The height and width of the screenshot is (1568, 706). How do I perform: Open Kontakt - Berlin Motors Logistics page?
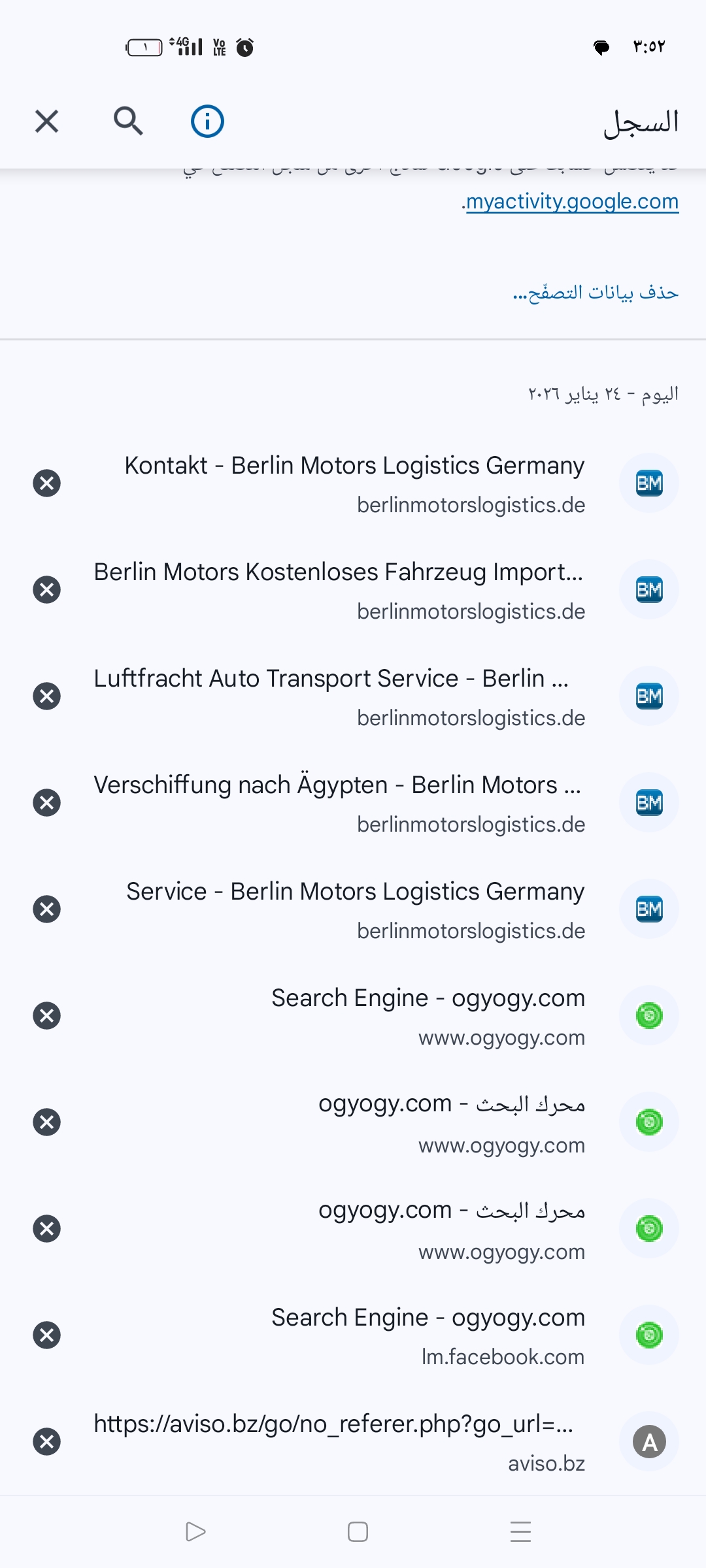(x=354, y=483)
